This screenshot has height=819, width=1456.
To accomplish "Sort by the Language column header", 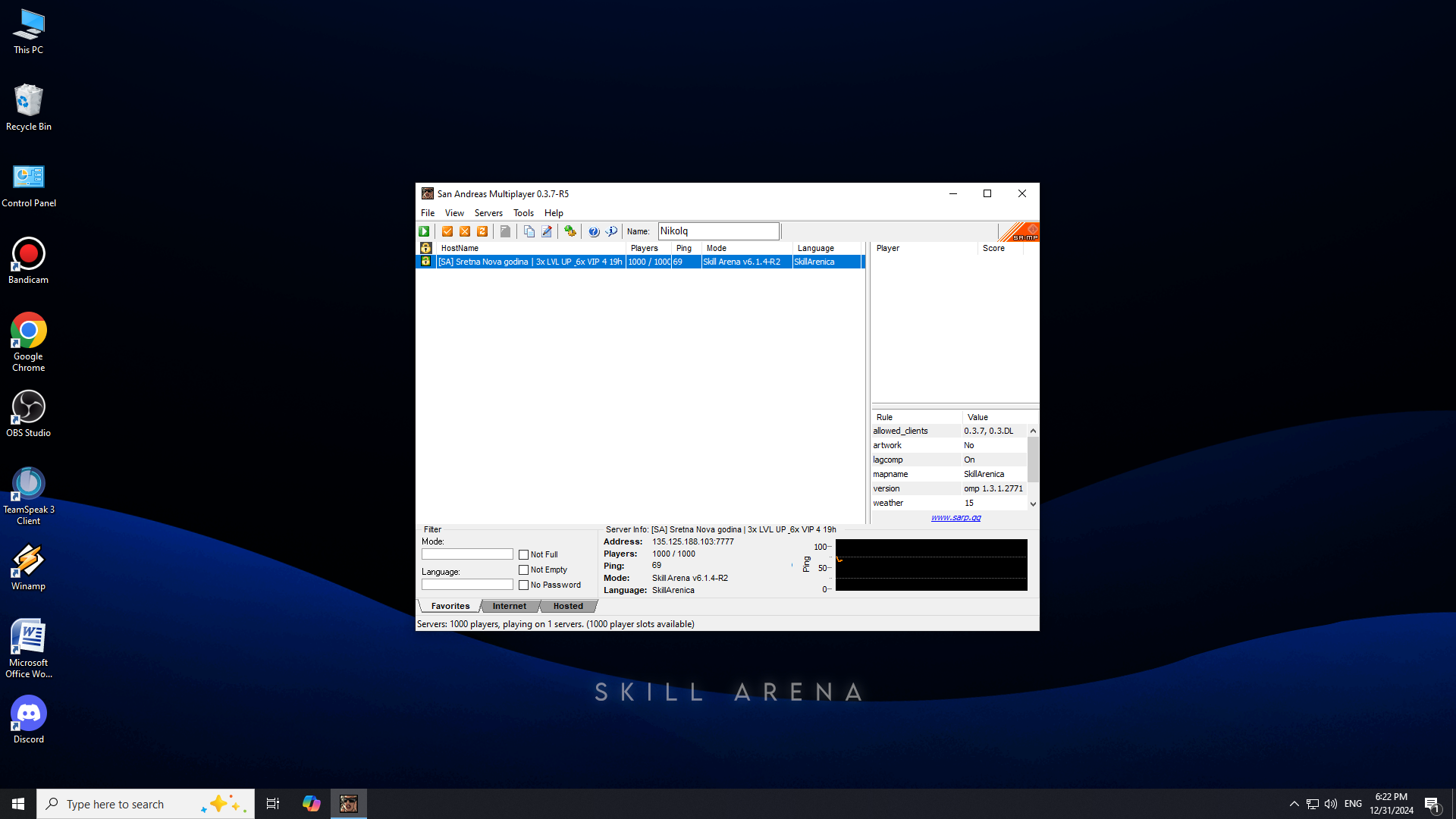I will pos(827,248).
